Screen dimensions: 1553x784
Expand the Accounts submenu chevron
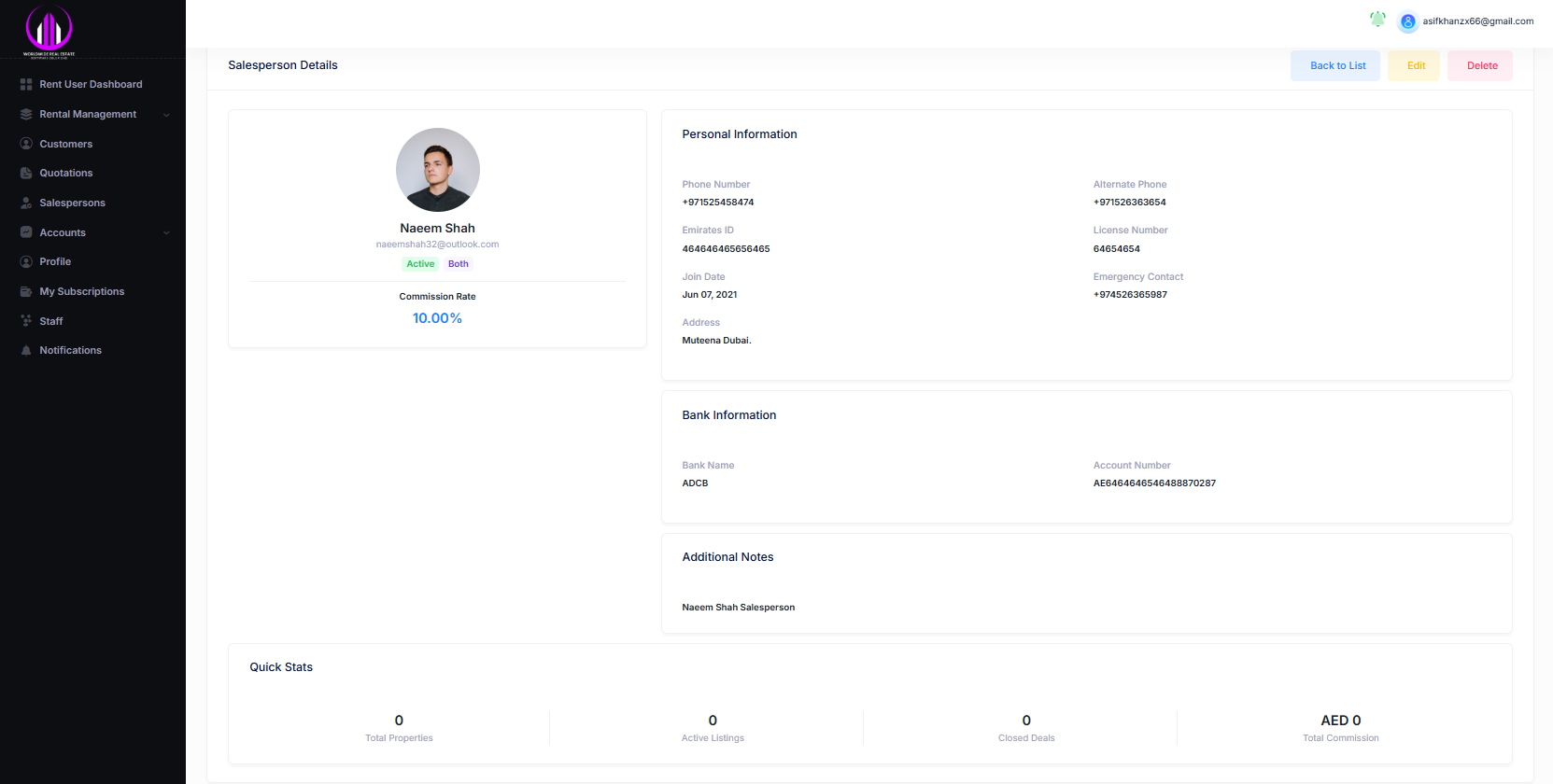point(166,232)
